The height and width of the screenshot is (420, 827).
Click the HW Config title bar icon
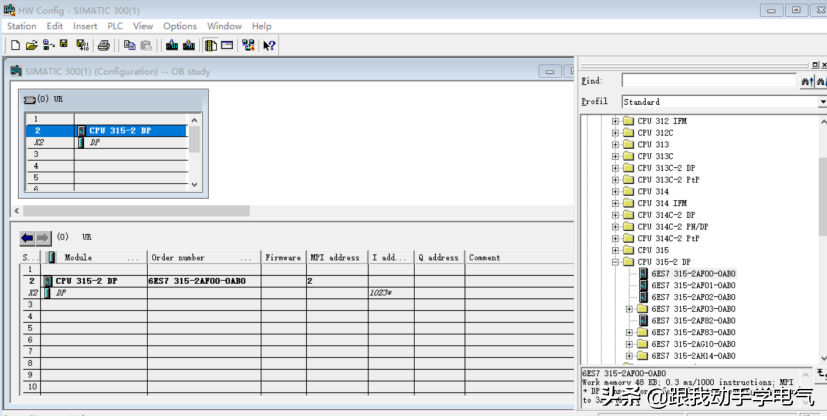coord(9,9)
